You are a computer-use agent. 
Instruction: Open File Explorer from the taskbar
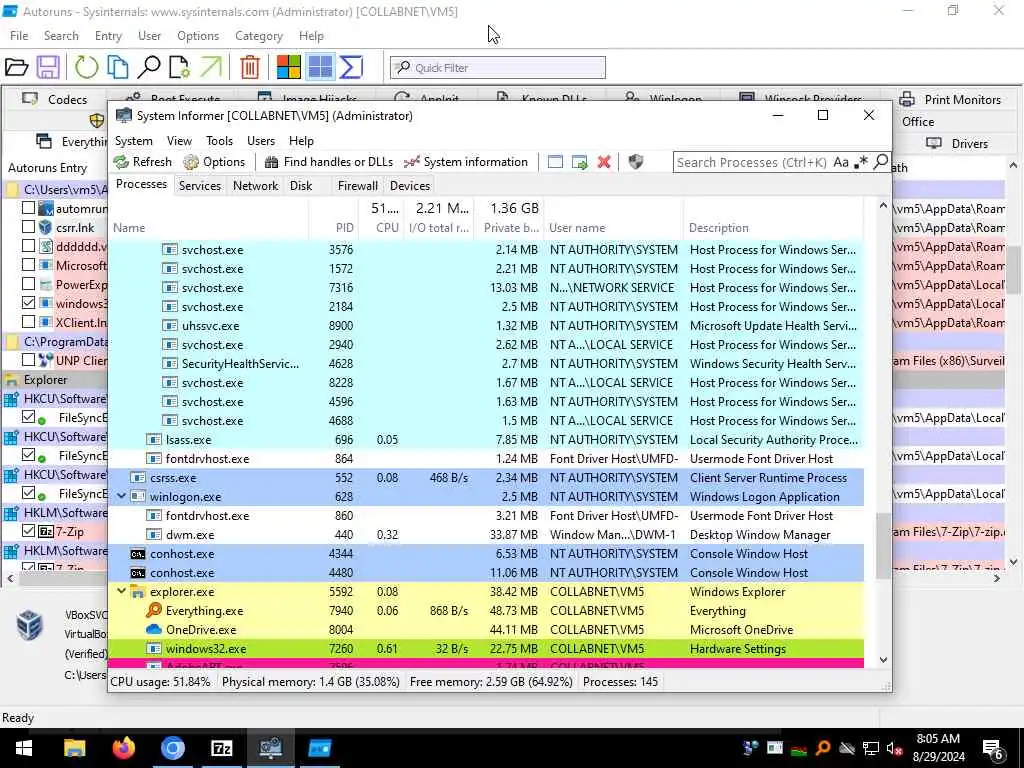(x=74, y=748)
